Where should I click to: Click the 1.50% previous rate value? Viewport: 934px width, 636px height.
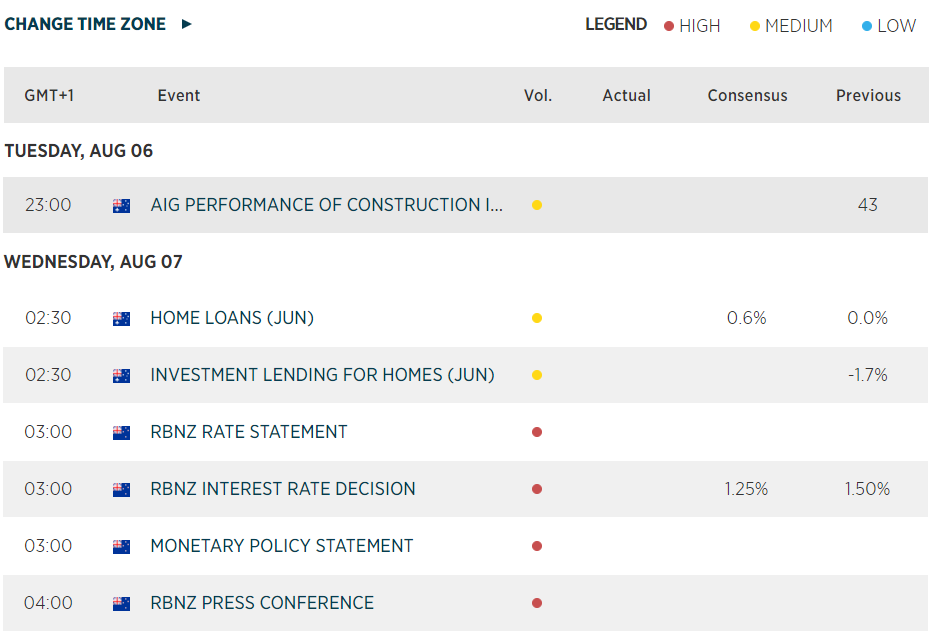(x=867, y=490)
